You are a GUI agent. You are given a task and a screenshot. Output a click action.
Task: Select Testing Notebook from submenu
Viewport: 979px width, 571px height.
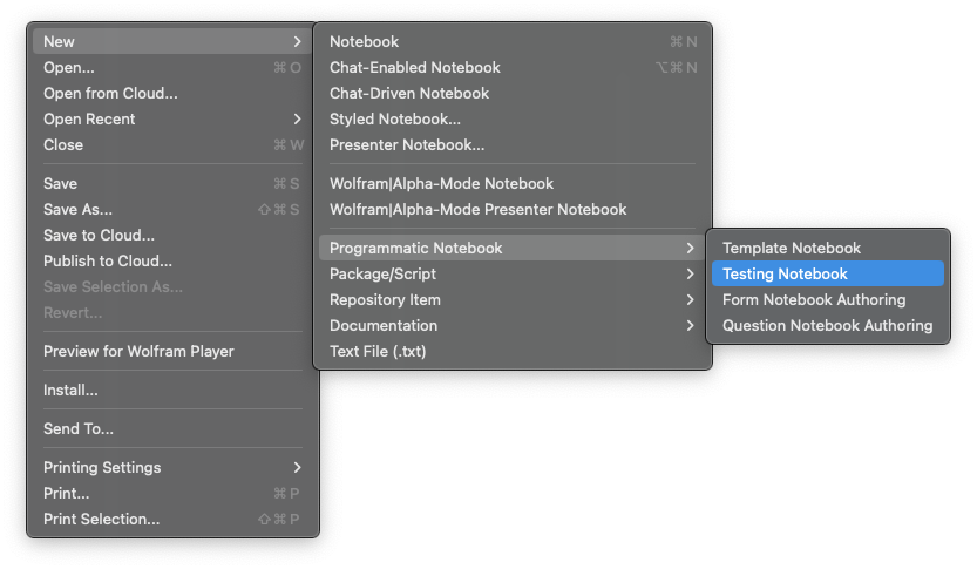pyautogui.click(x=785, y=273)
